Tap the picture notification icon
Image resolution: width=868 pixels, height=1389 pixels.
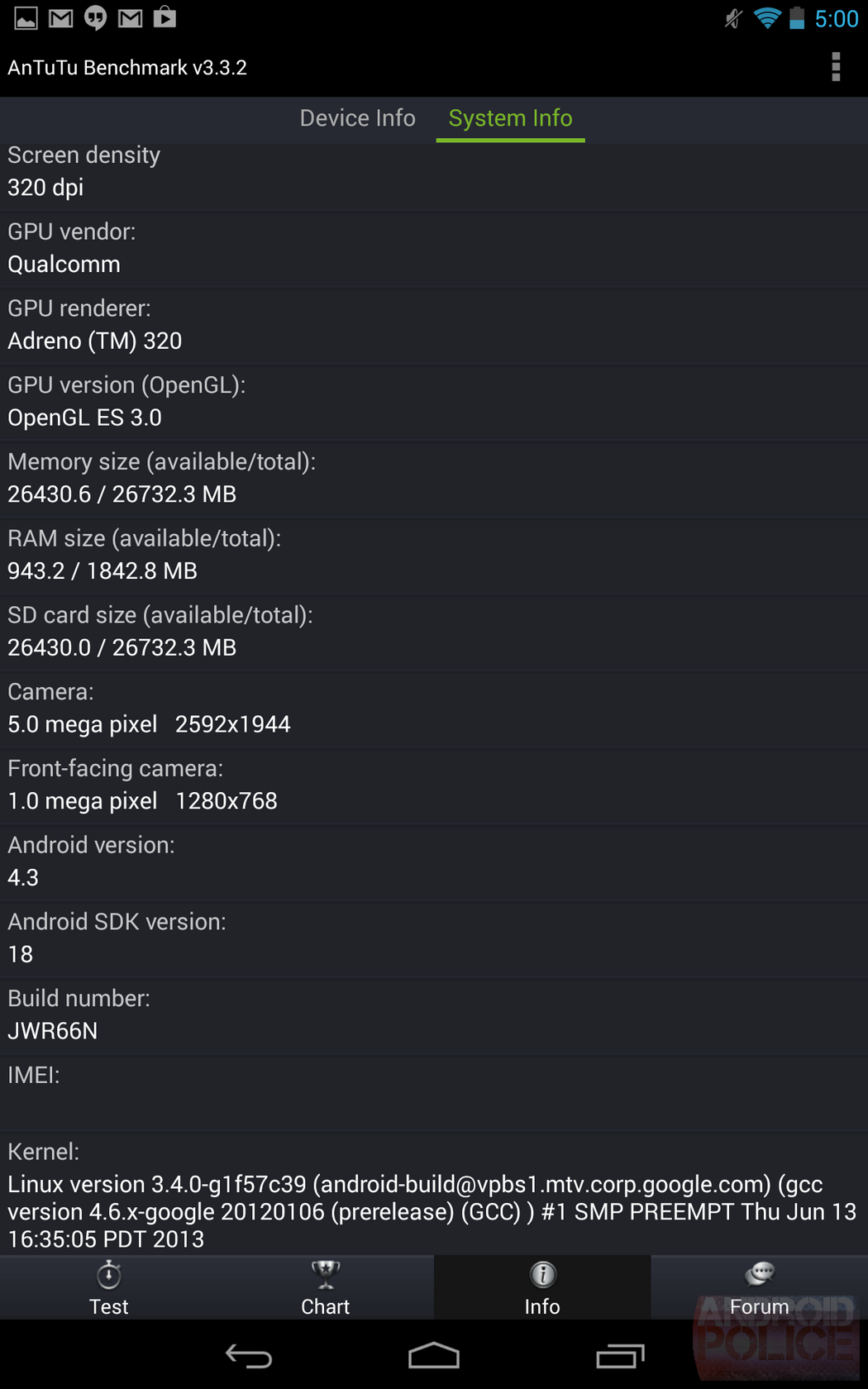[x=26, y=18]
